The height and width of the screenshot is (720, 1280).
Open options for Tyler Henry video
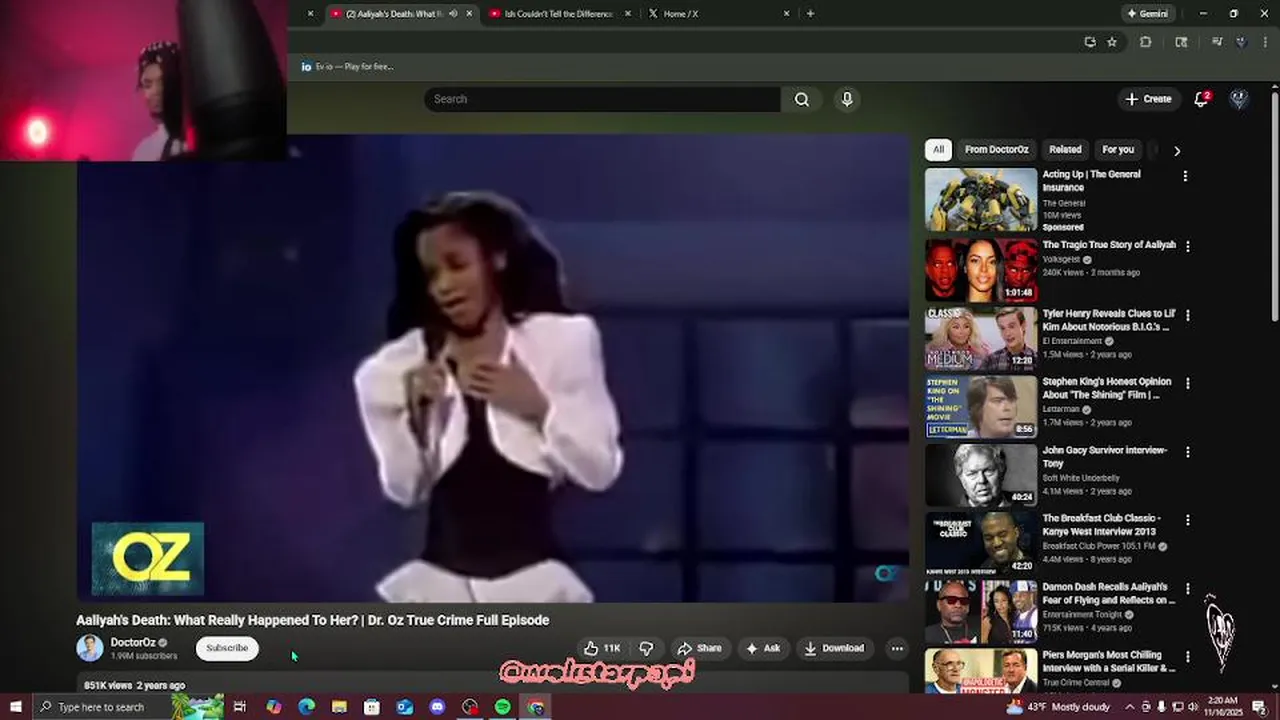click(x=1188, y=315)
